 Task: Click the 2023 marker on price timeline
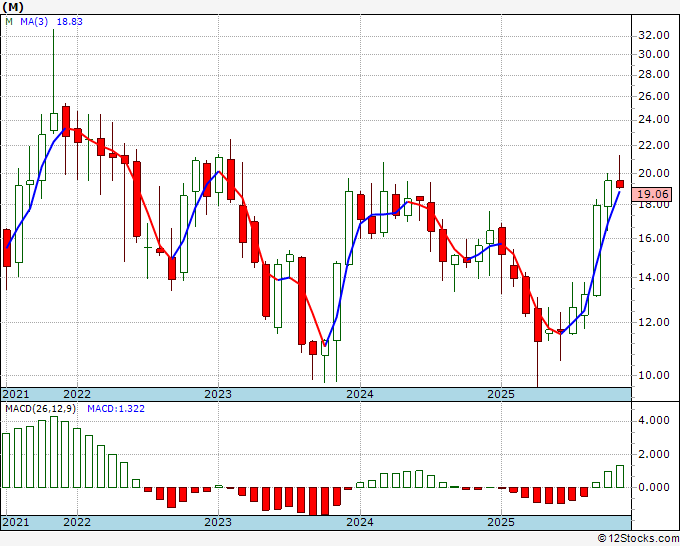(218, 394)
